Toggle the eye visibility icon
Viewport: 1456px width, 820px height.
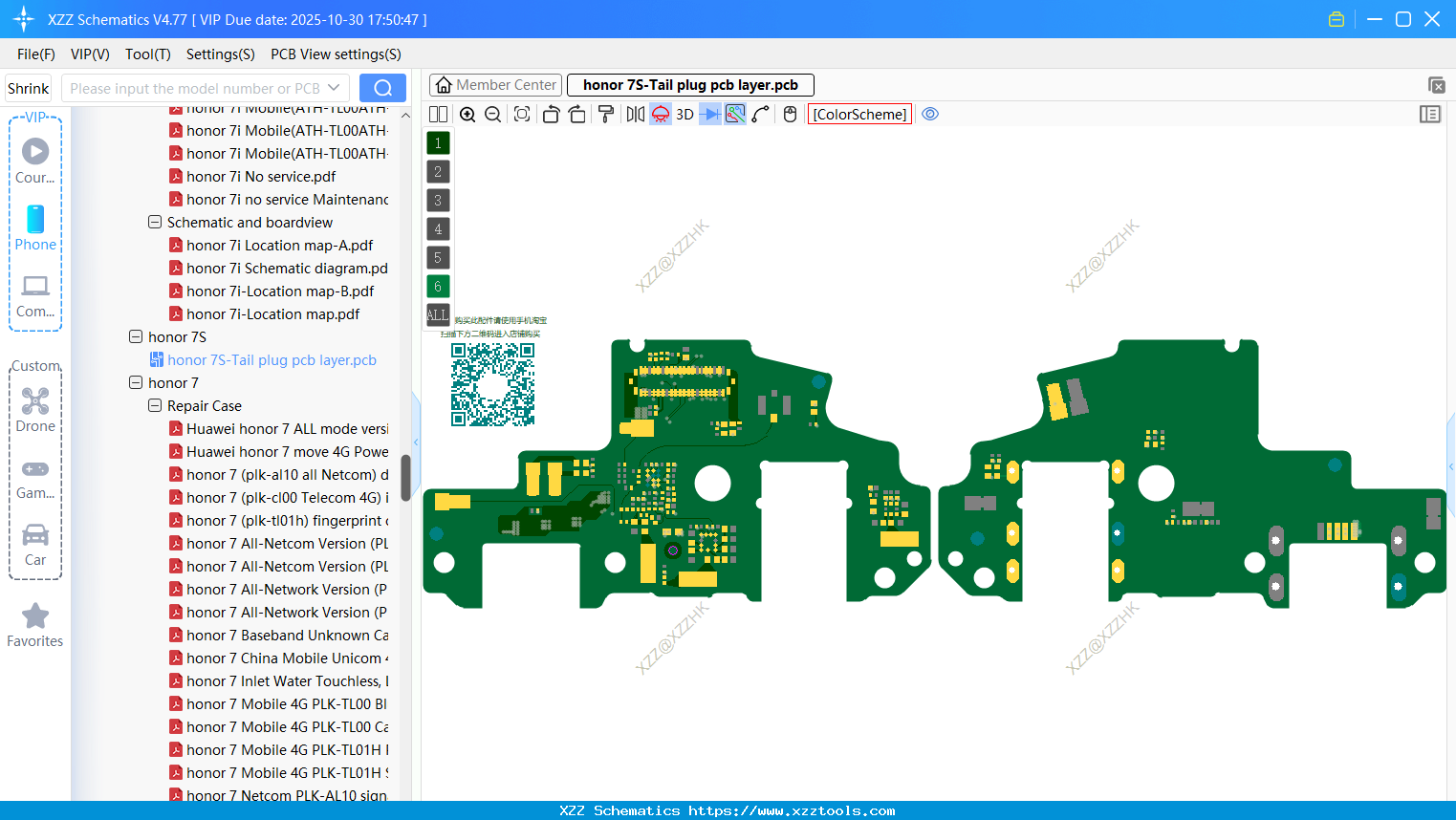[930, 115]
